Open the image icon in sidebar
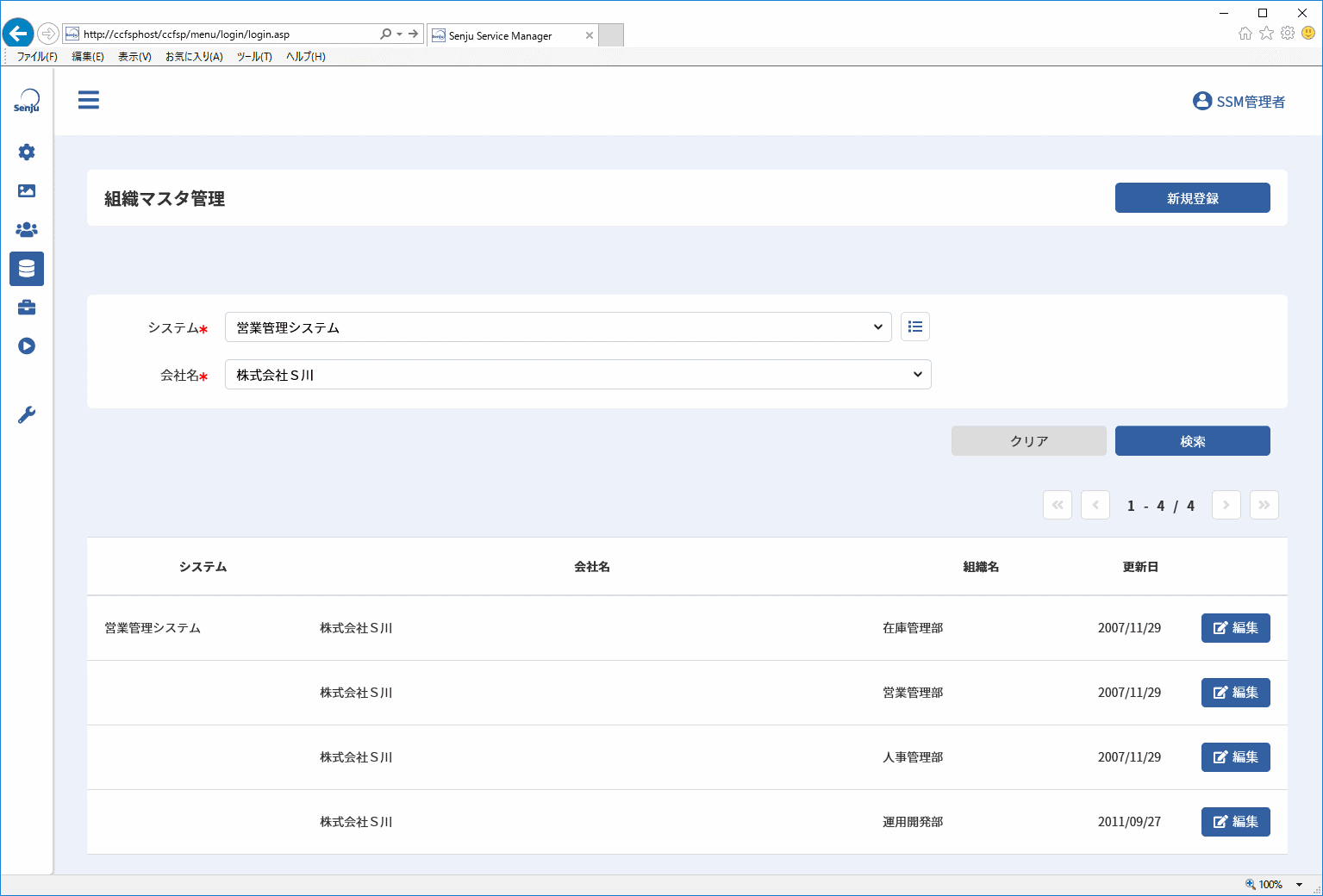The image size is (1323, 896). pyautogui.click(x=27, y=191)
